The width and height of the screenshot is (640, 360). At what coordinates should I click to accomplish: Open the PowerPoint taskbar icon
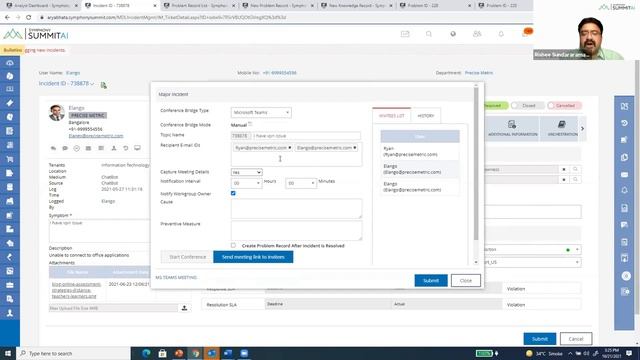point(179,353)
